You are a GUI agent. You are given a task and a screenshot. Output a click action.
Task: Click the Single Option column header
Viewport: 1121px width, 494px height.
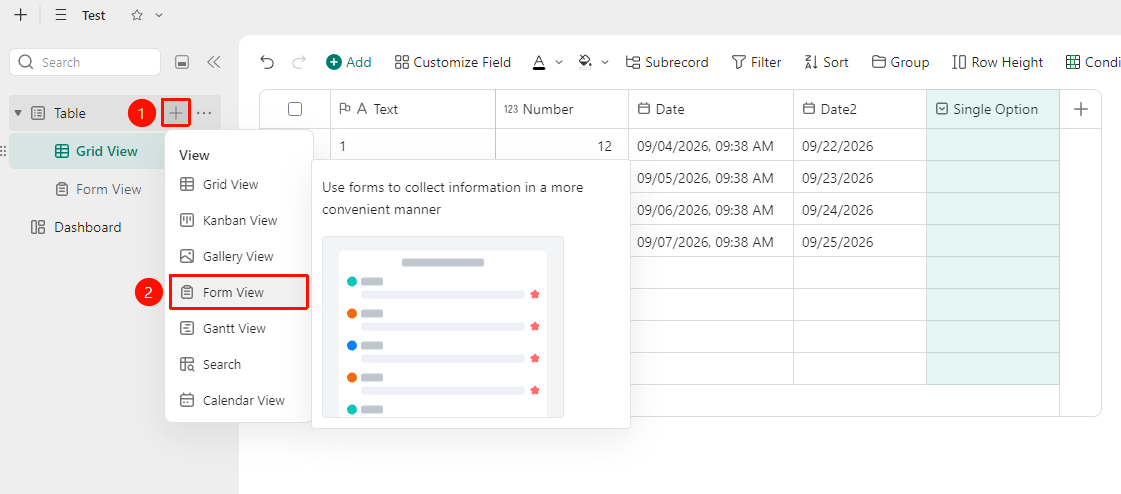click(993, 109)
